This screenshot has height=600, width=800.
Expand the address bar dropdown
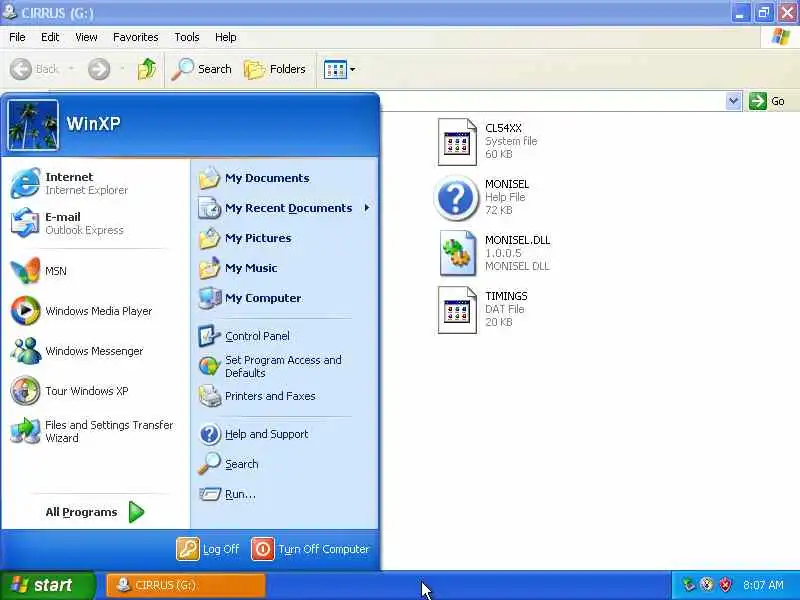pos(733,101)
